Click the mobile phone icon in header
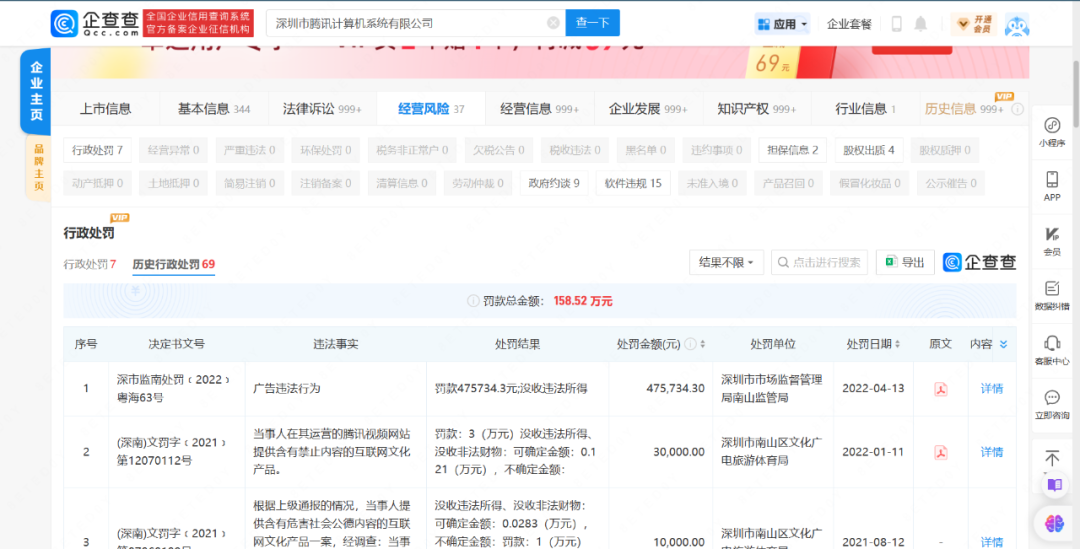 pos(896,24)
